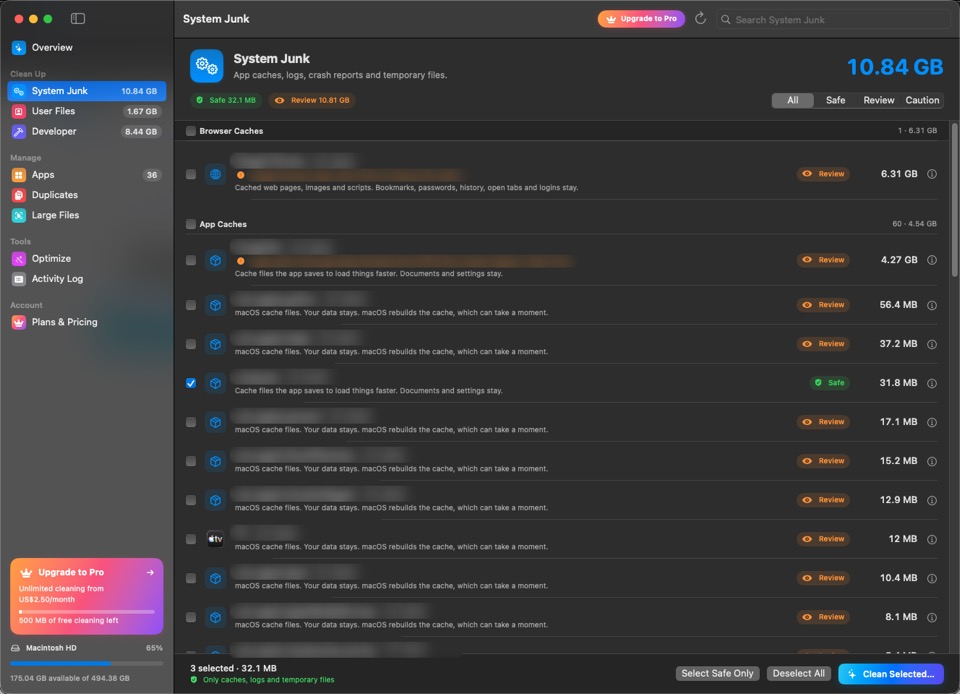Click the browser globe icon in Browser Caches
Viewport: 960px width, 694px height.
[x=215, y=174]
